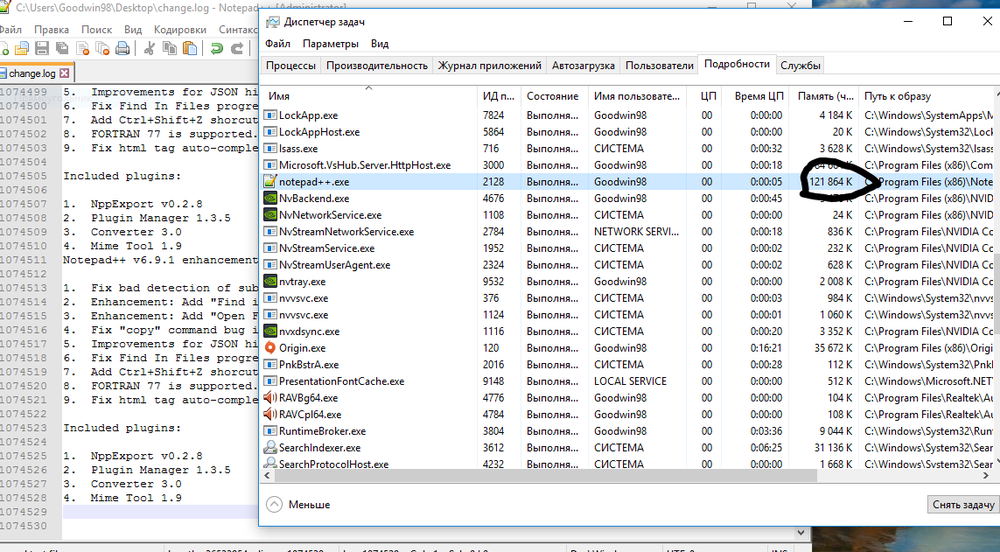Click the Cut scissors icon
The width and height of the screenshot is (1000, 552).
149,48
